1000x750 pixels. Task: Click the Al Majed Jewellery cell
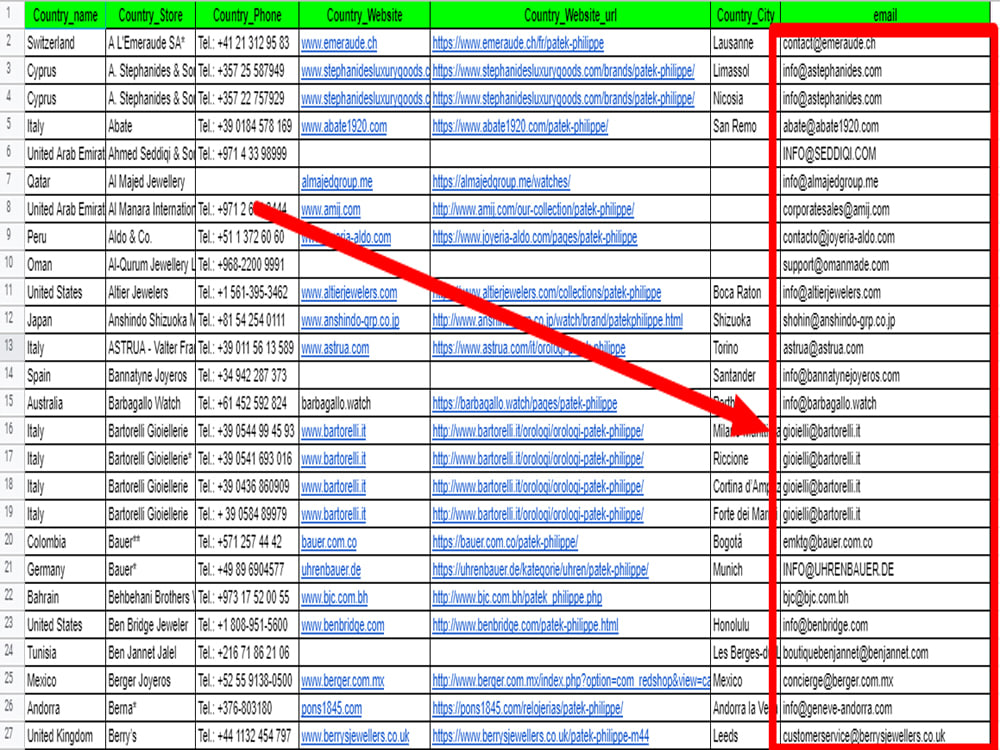click(151, 182)
